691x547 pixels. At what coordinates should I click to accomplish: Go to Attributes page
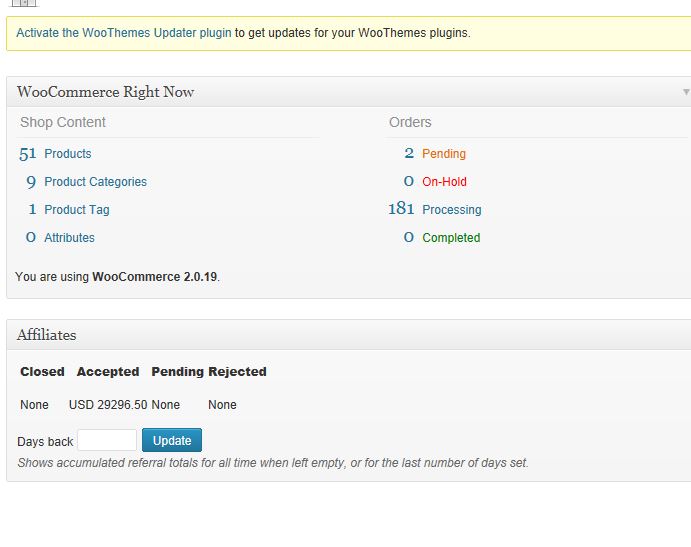click(69, 238)
